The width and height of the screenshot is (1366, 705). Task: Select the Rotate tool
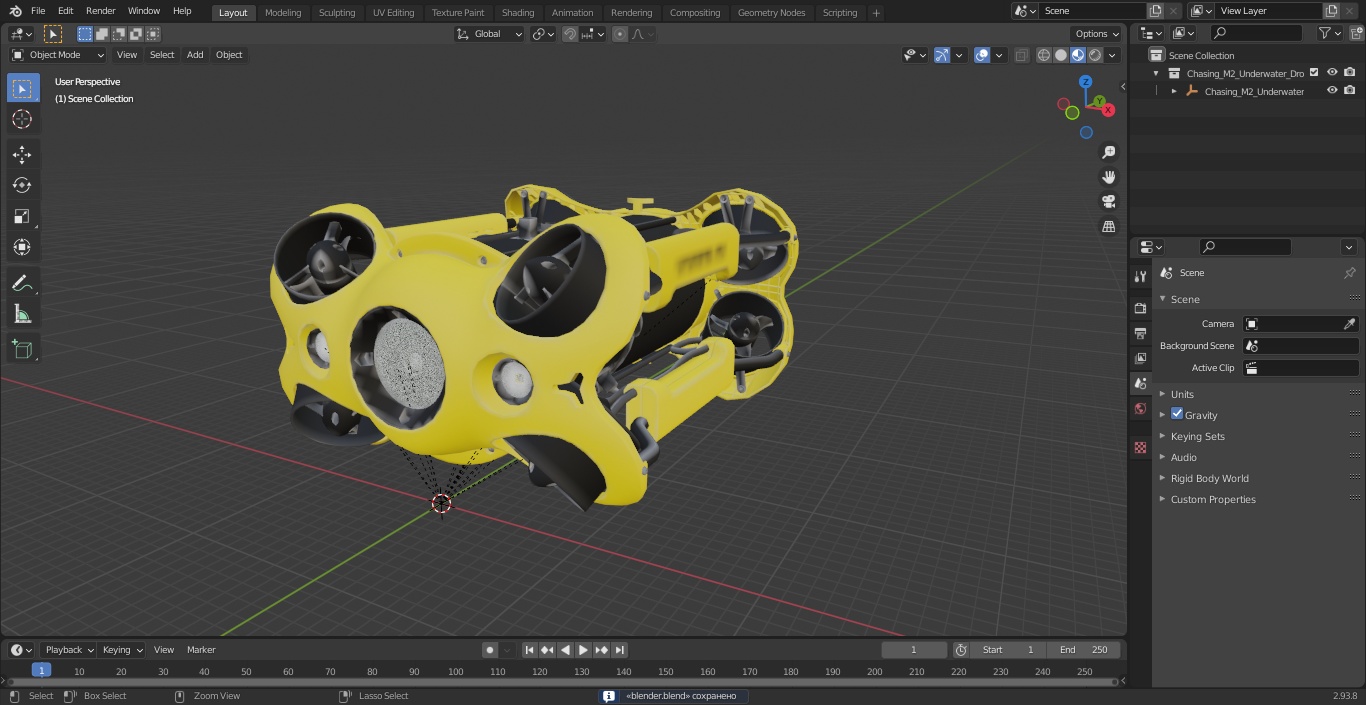pyautogui.click(x=22, y=185)
